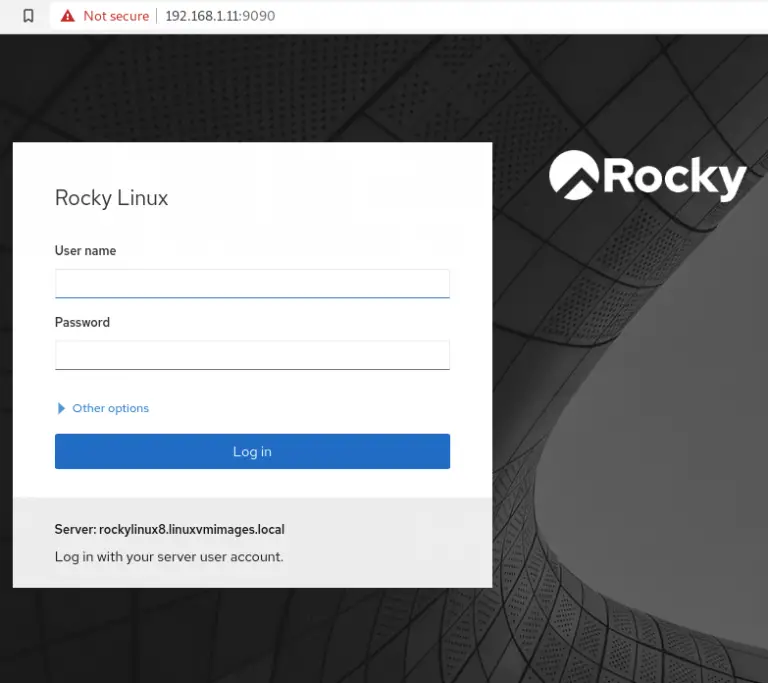Click the Rocky mountain emblem logo

(574, 176)
